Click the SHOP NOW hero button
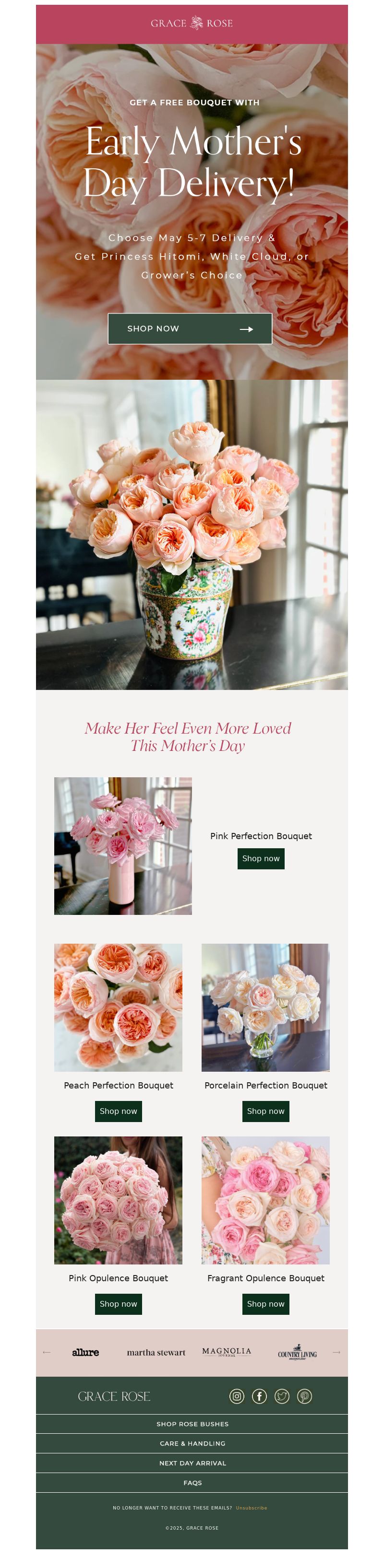Screen dimensions: 384x1568 coord(190,328)
